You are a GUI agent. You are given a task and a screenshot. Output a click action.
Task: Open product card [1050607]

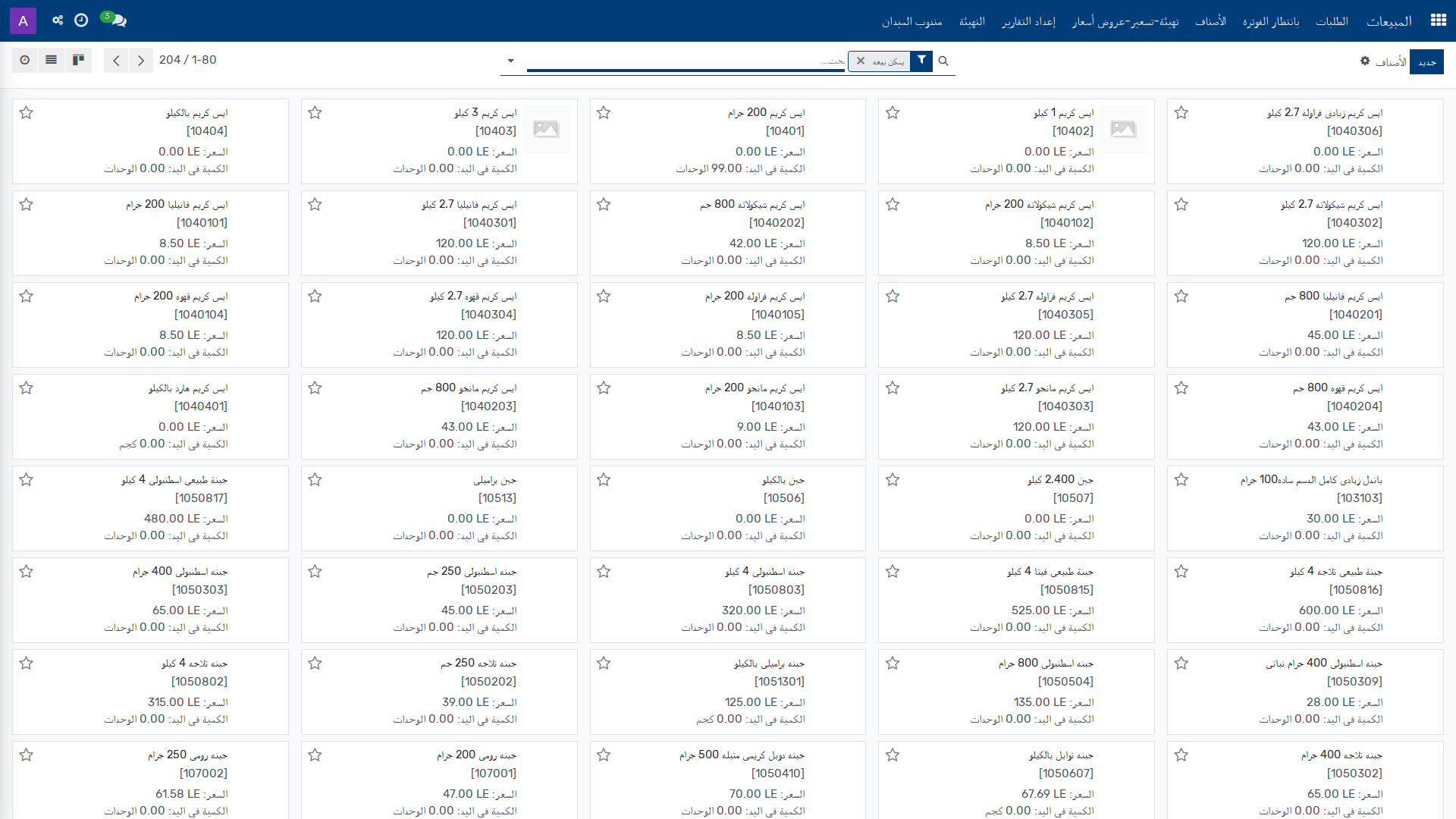(x=1016, y=781)
